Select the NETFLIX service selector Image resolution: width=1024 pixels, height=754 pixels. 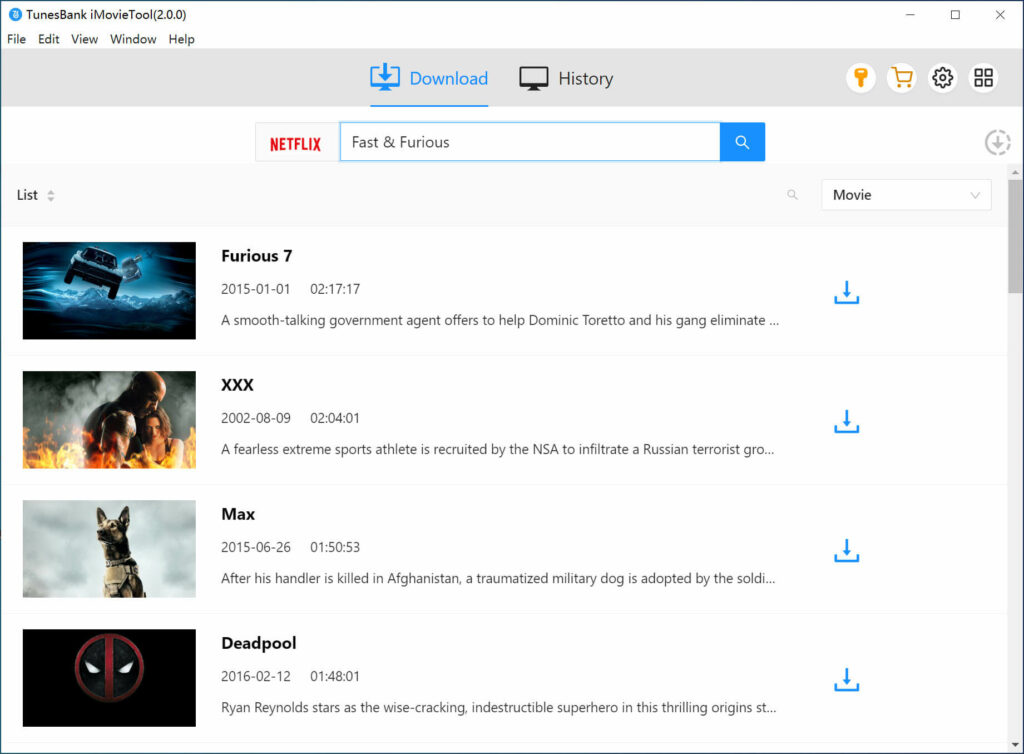(296, 143)
